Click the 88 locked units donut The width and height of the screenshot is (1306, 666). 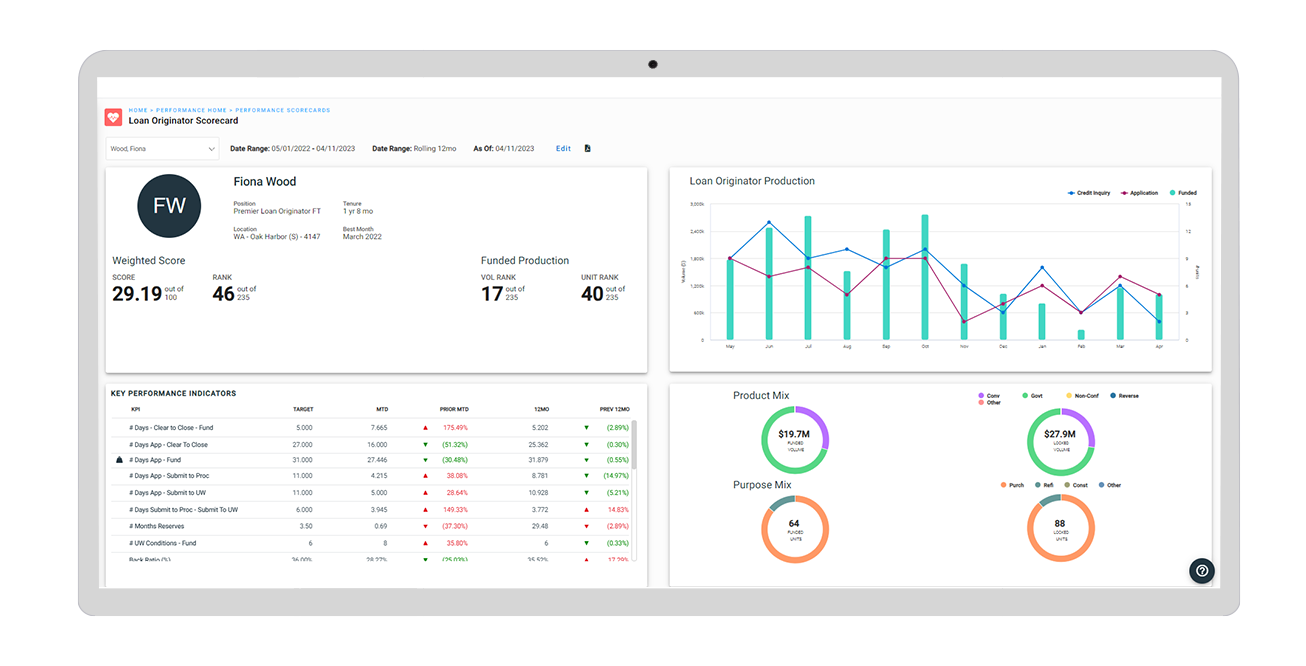pyautogui.click(x=1061, y=528)
